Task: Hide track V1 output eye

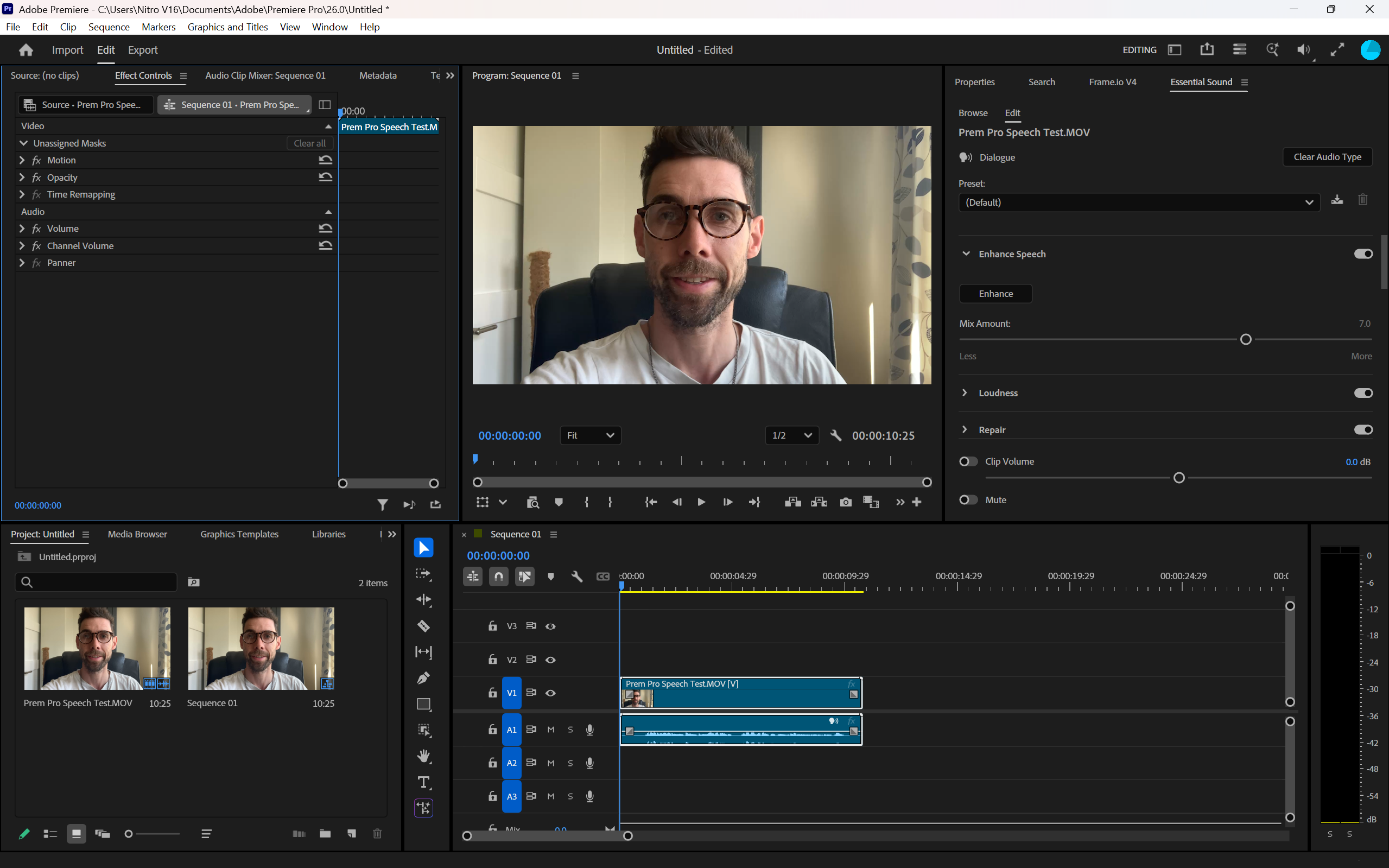Action: point(550,693)
